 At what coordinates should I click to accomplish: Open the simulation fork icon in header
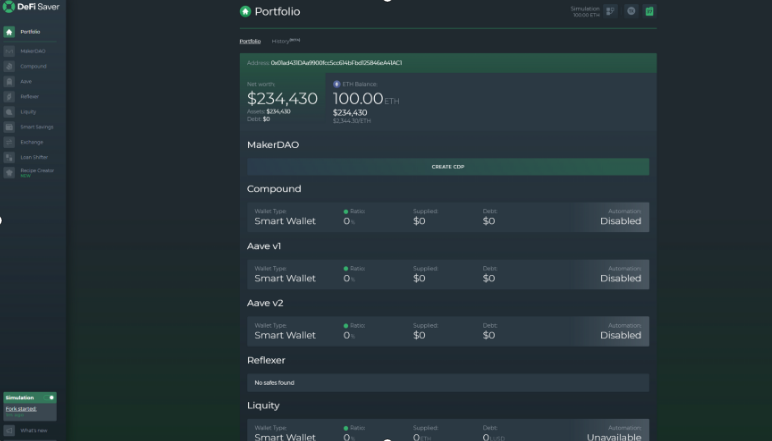click(x=611, y=11)
